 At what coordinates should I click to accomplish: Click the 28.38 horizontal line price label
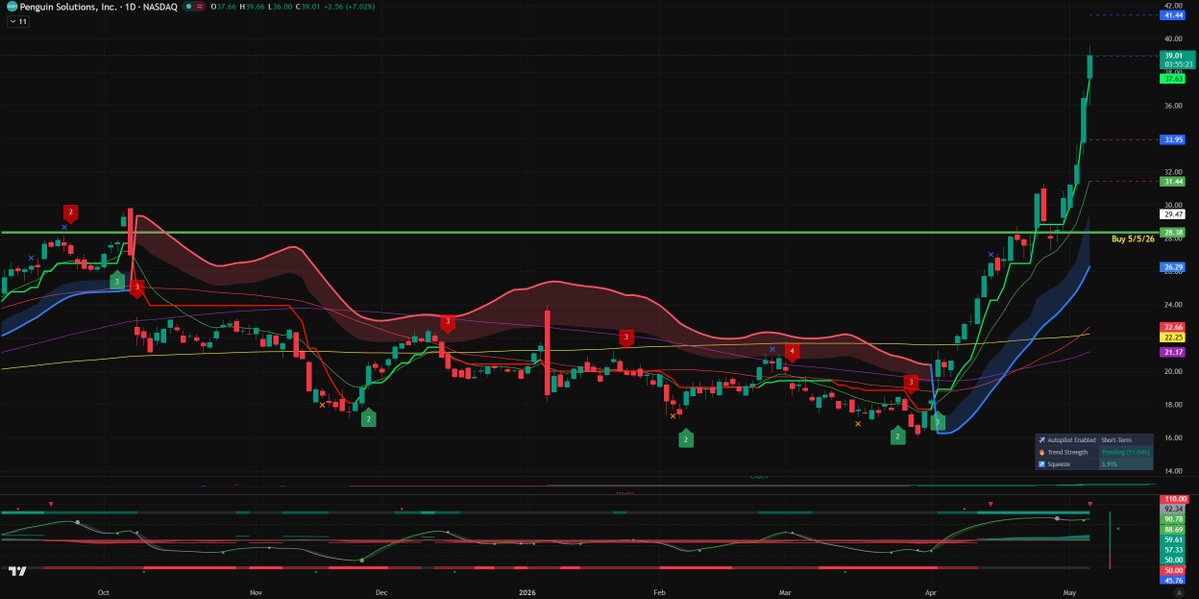click(1174, 232)
